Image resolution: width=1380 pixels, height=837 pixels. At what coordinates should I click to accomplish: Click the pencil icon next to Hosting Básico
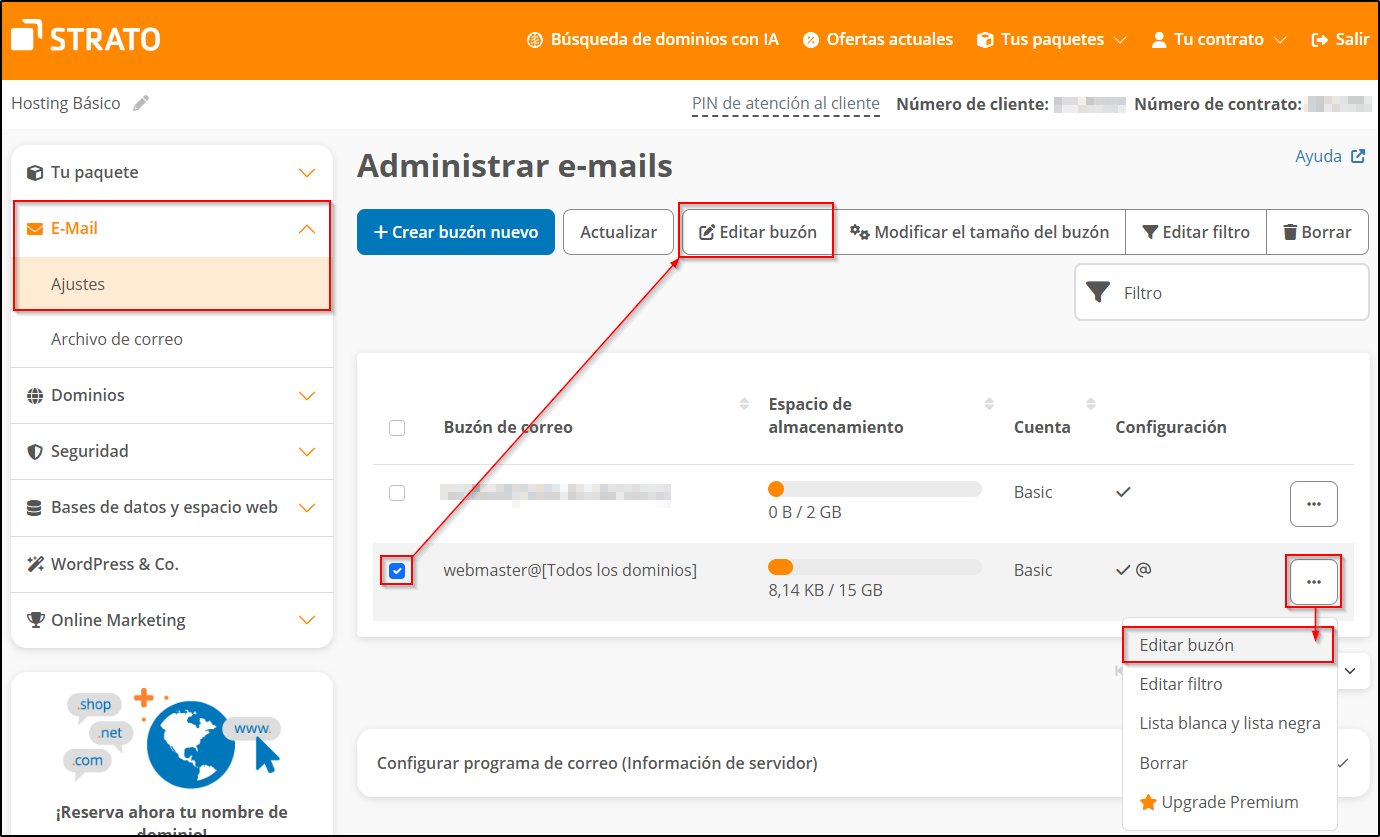click(141, 103)
